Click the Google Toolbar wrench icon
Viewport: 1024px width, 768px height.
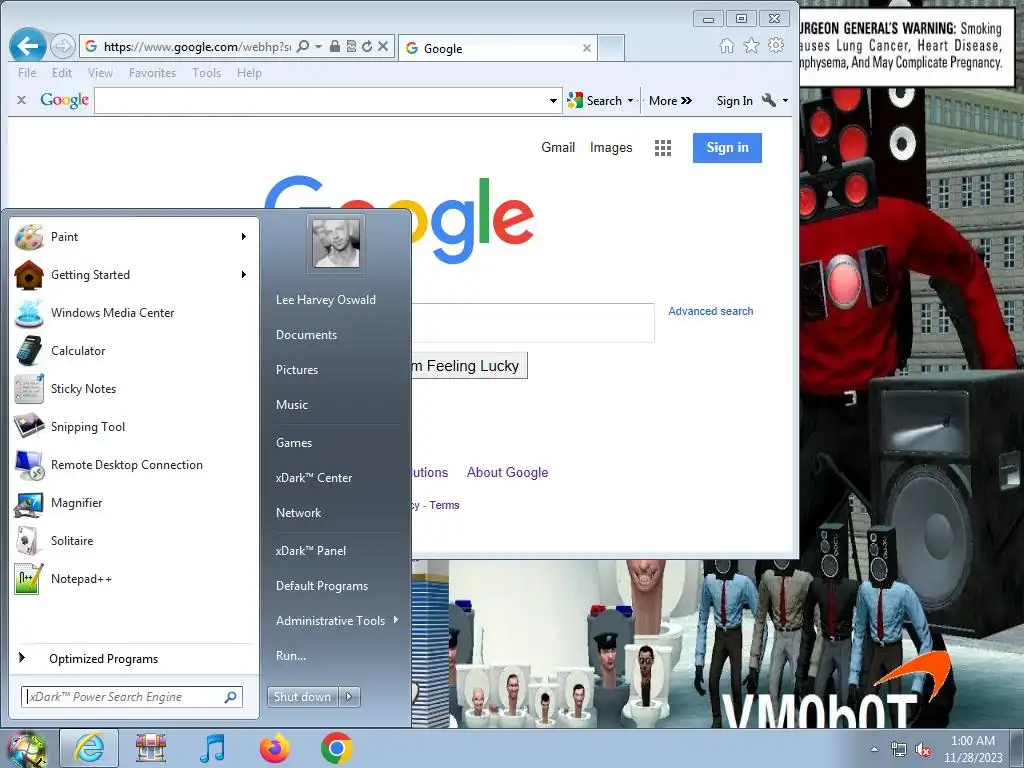(x=769, y=100)
